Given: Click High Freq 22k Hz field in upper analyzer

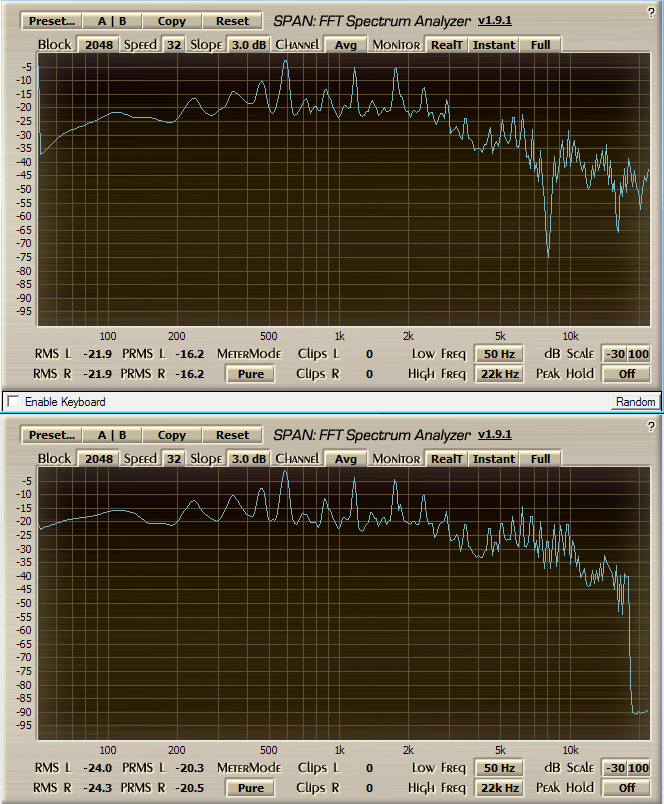Looking at the screenshot, I should pos(498,374).
